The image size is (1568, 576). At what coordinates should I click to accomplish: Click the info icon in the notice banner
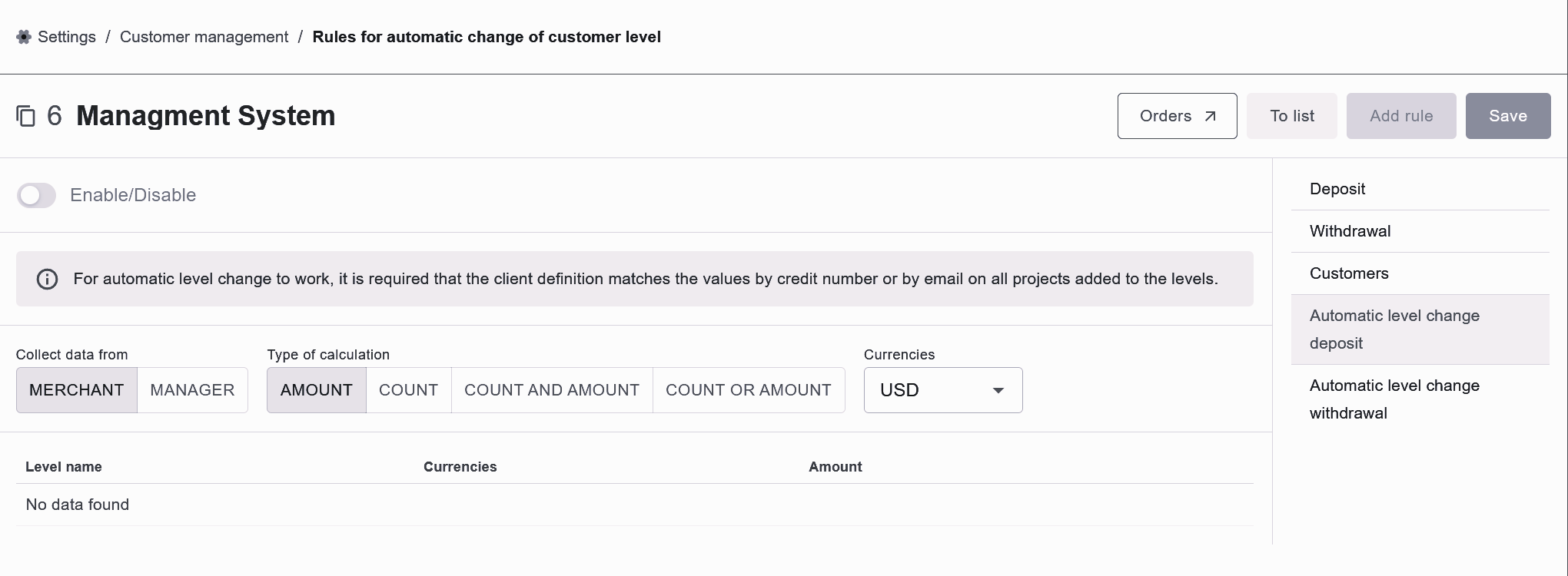(x=47, y=279)
